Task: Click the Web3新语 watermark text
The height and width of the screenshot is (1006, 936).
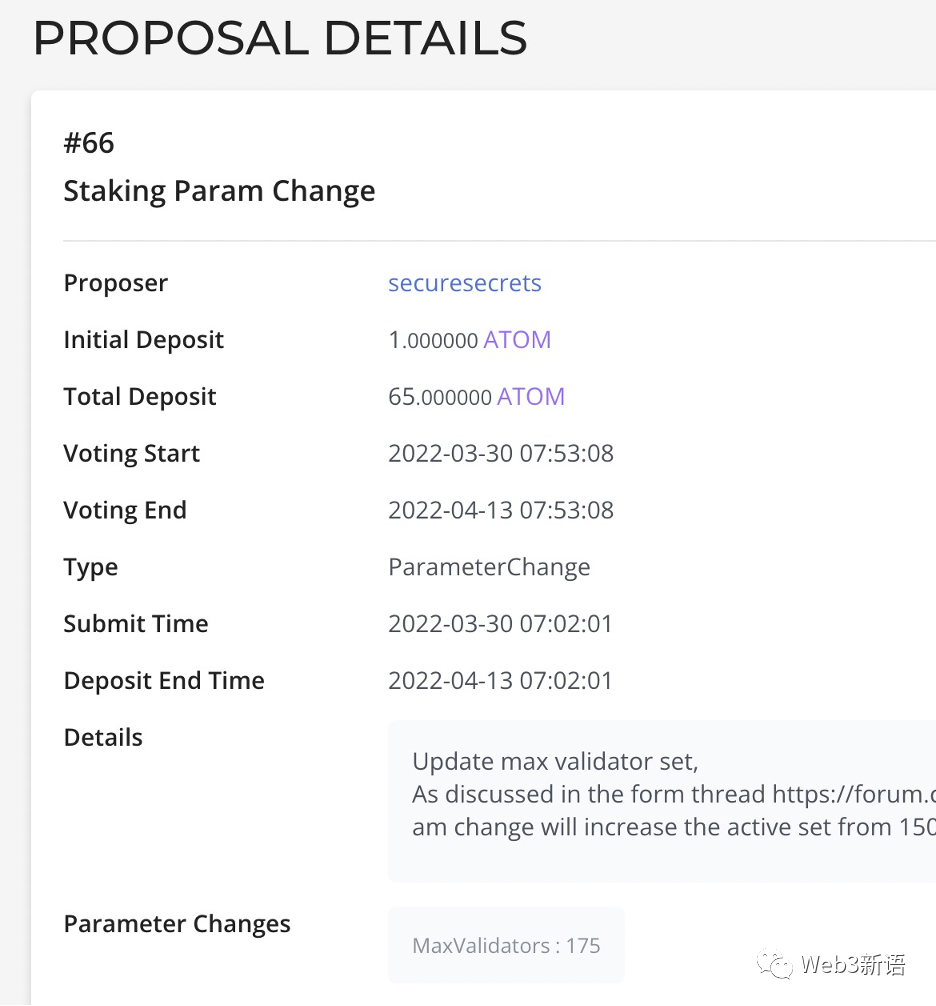Action: (853, 965)
